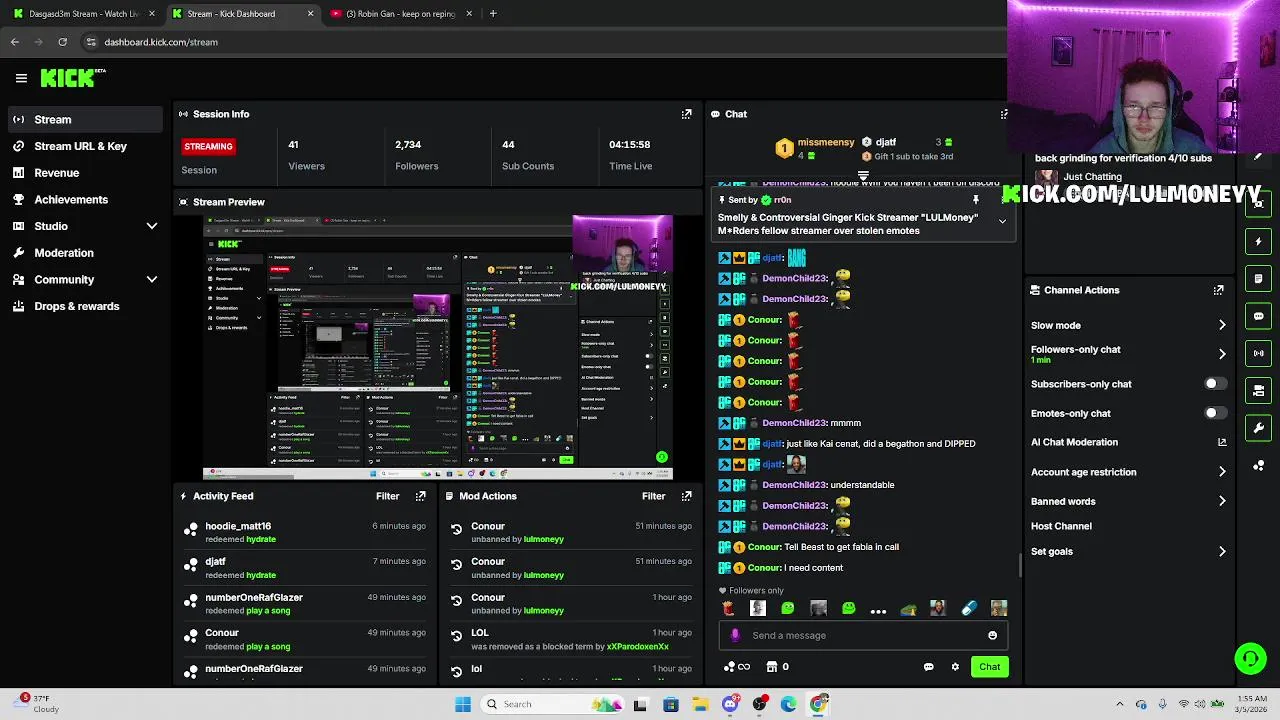Click the chat bubble icon in right sidebar
The height and width of the screenshot is (720, 1280).
pyautogui.click(x=1259, y=316)
